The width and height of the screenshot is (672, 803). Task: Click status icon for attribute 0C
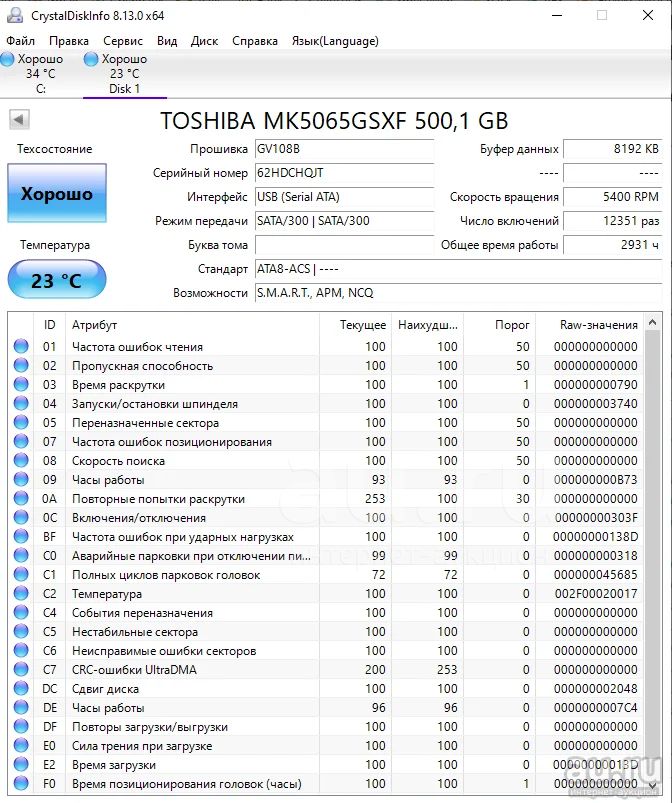click(21, 517)
